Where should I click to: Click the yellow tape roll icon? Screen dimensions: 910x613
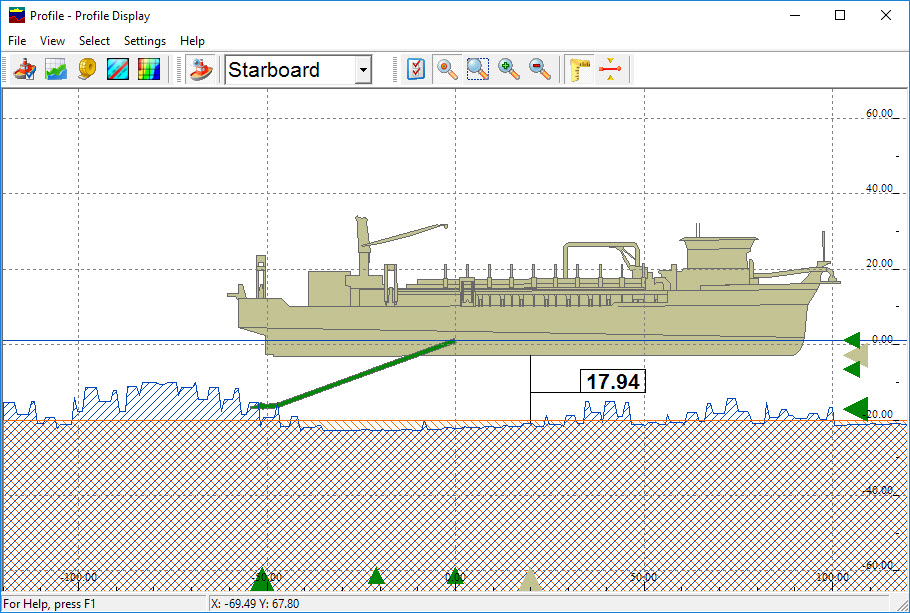click(x=87, y=70)
